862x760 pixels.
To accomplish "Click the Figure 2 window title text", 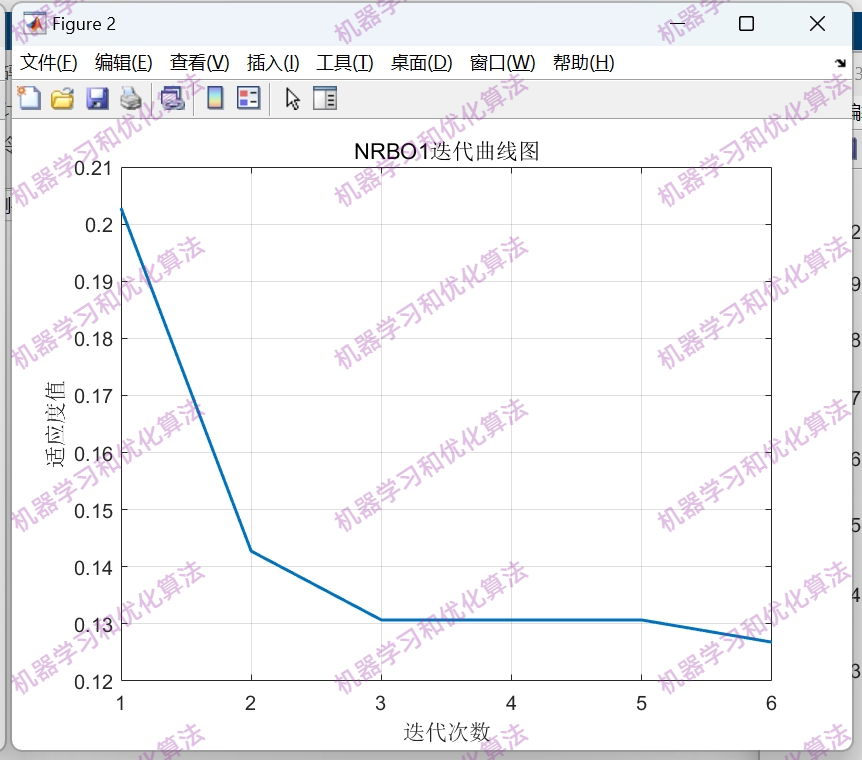I will pos(84,24).
